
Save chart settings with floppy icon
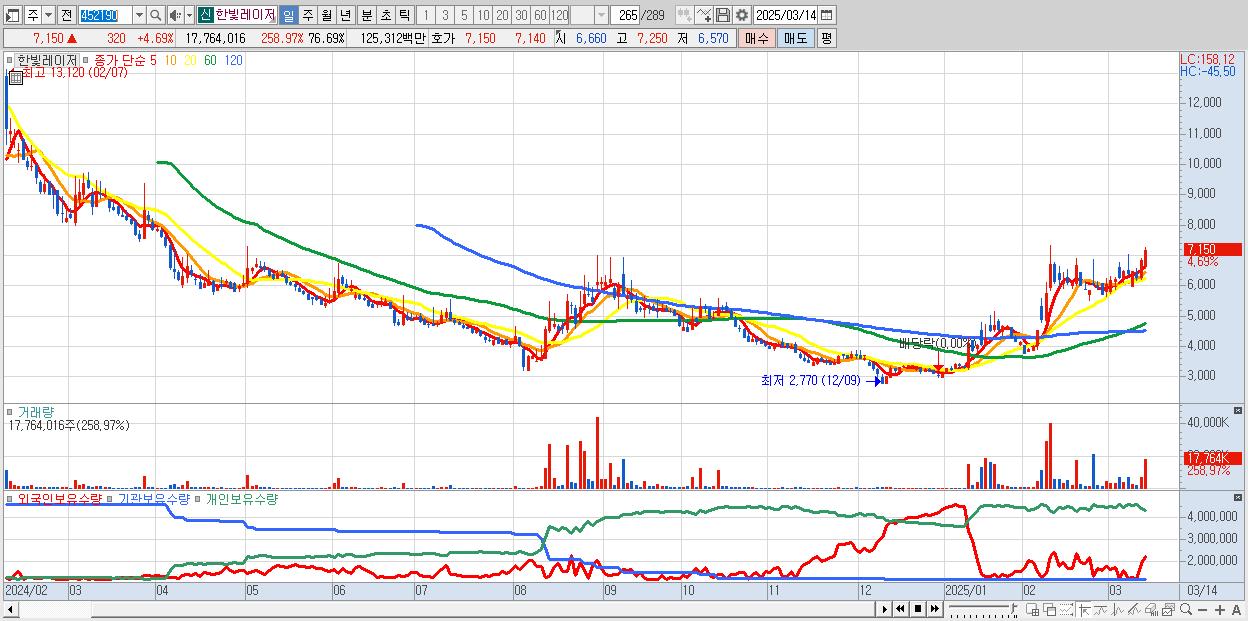click(723, 15)
